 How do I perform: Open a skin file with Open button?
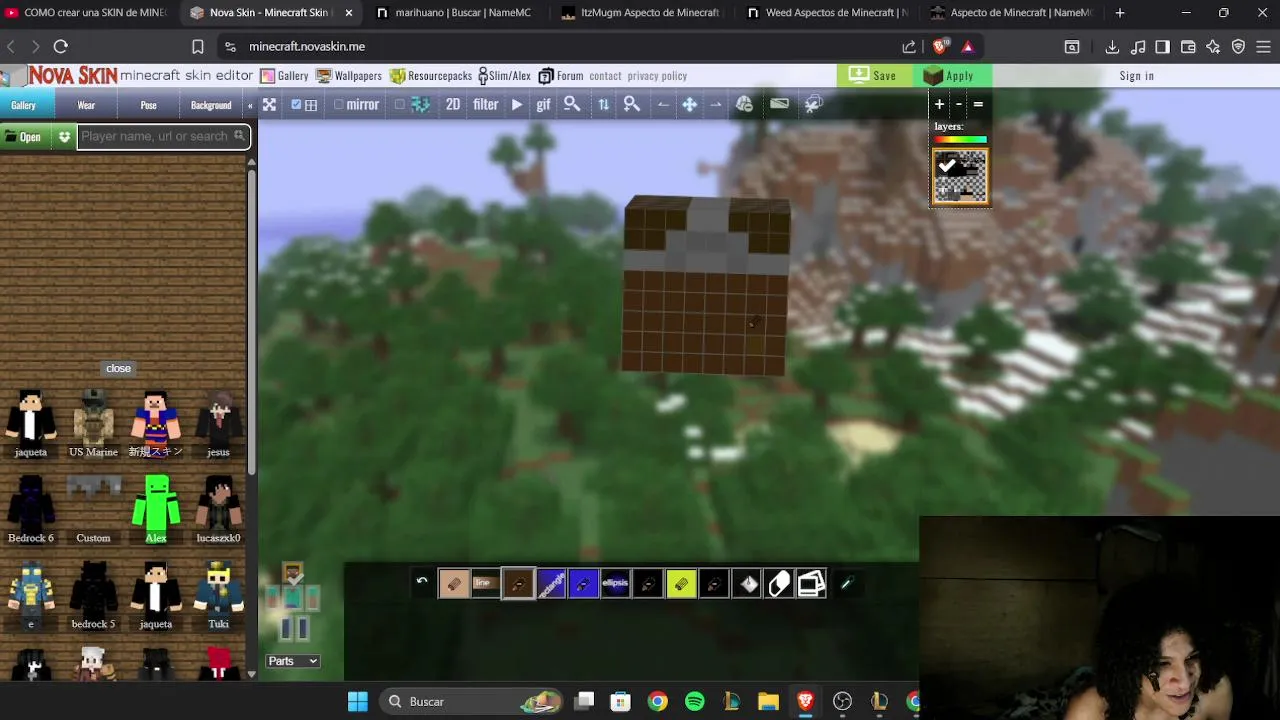pyautogui.click(x=27, y=137)
